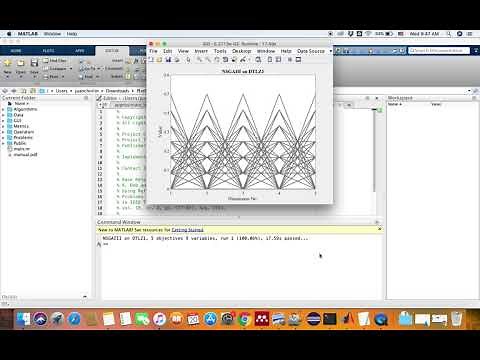Screen dimensions: 480x360
Task: Open the Edit menu in the figure window
Action: pyautogui.click(x=167, y=51)
